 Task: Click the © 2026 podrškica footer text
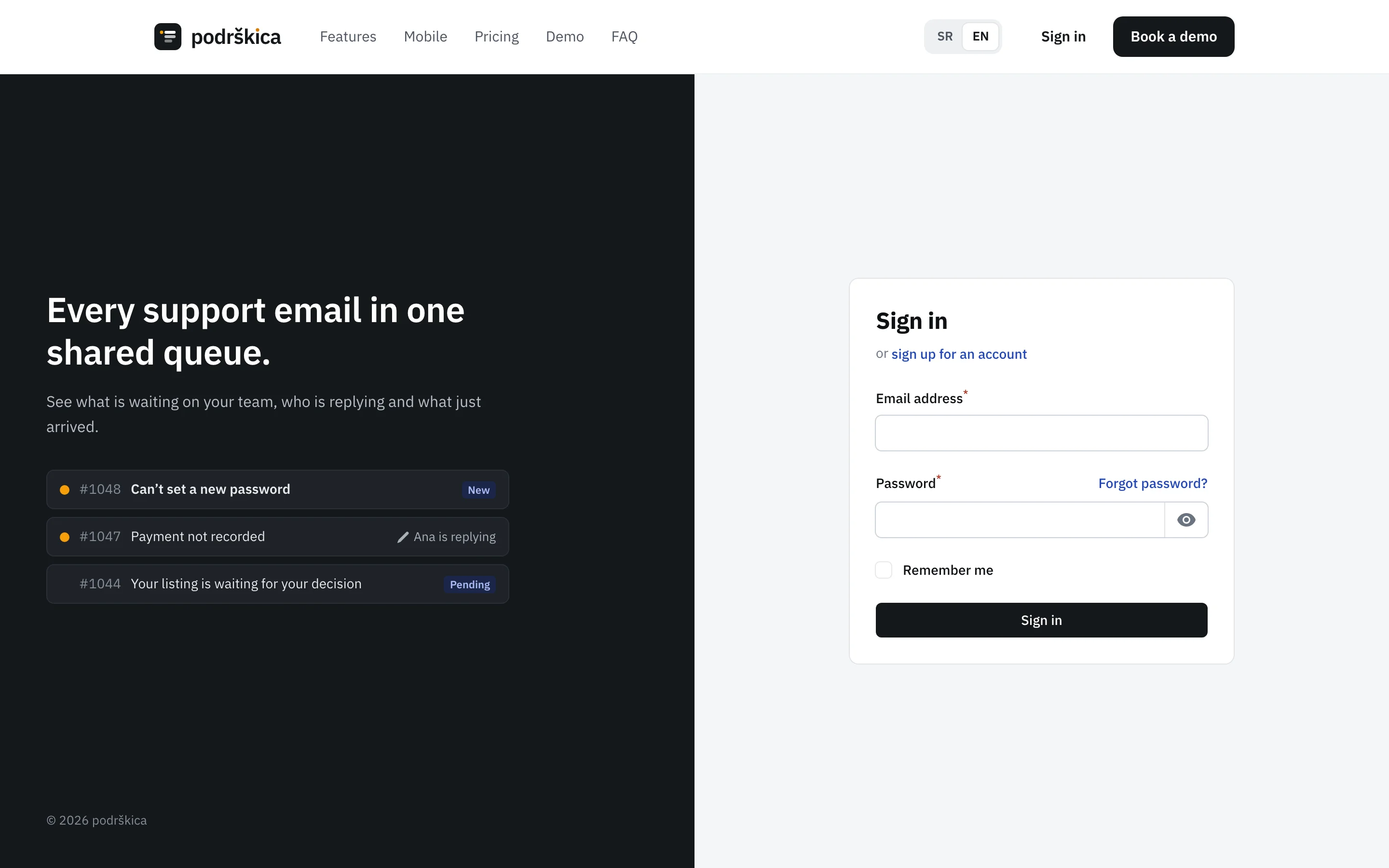point(96,820)
